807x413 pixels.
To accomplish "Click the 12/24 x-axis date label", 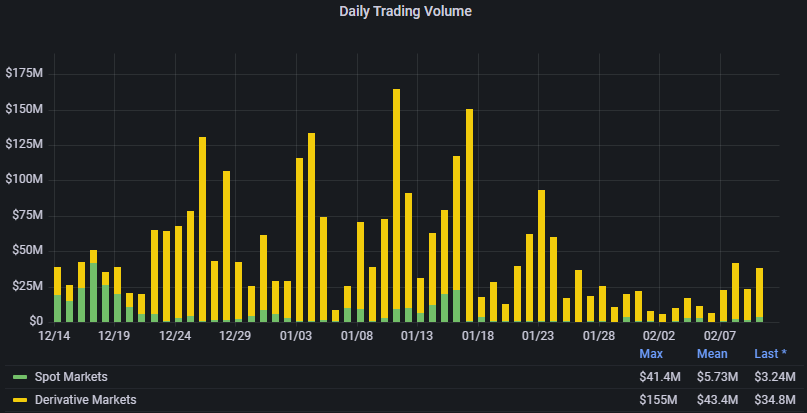I will coord(175,337).
